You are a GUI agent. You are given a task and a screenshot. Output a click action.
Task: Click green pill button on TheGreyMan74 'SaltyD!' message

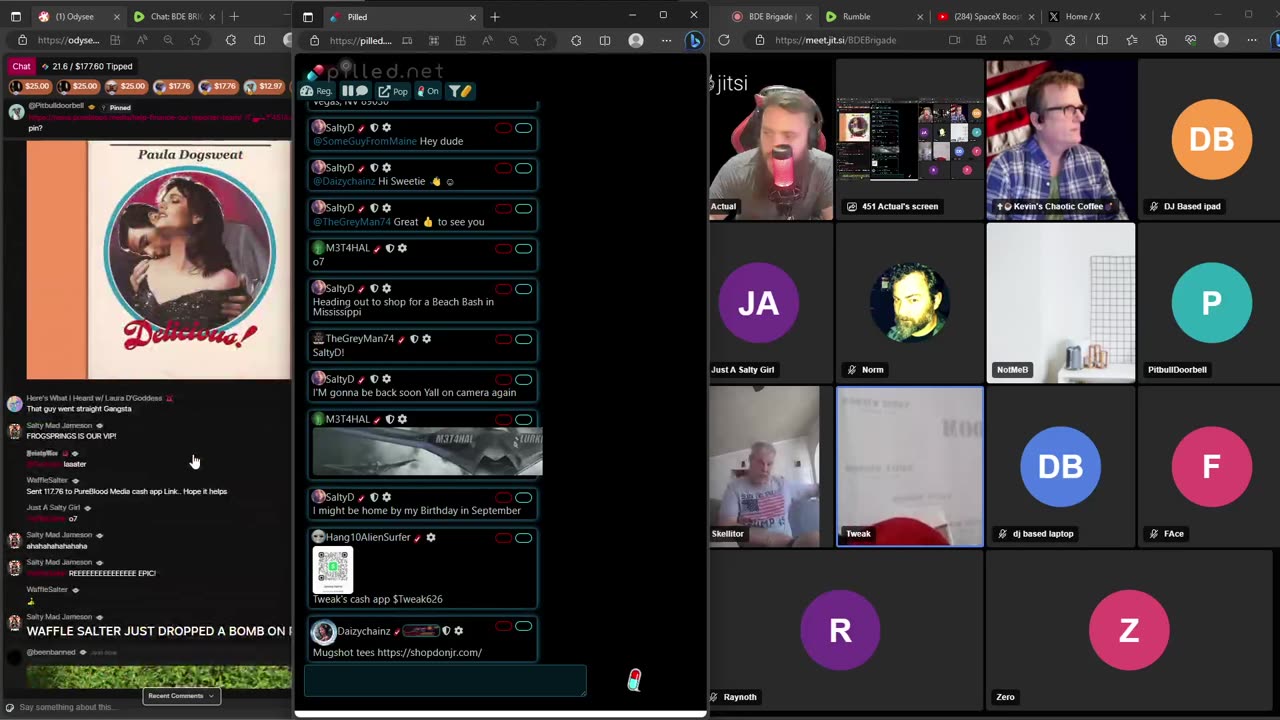[x=523, y=339]
